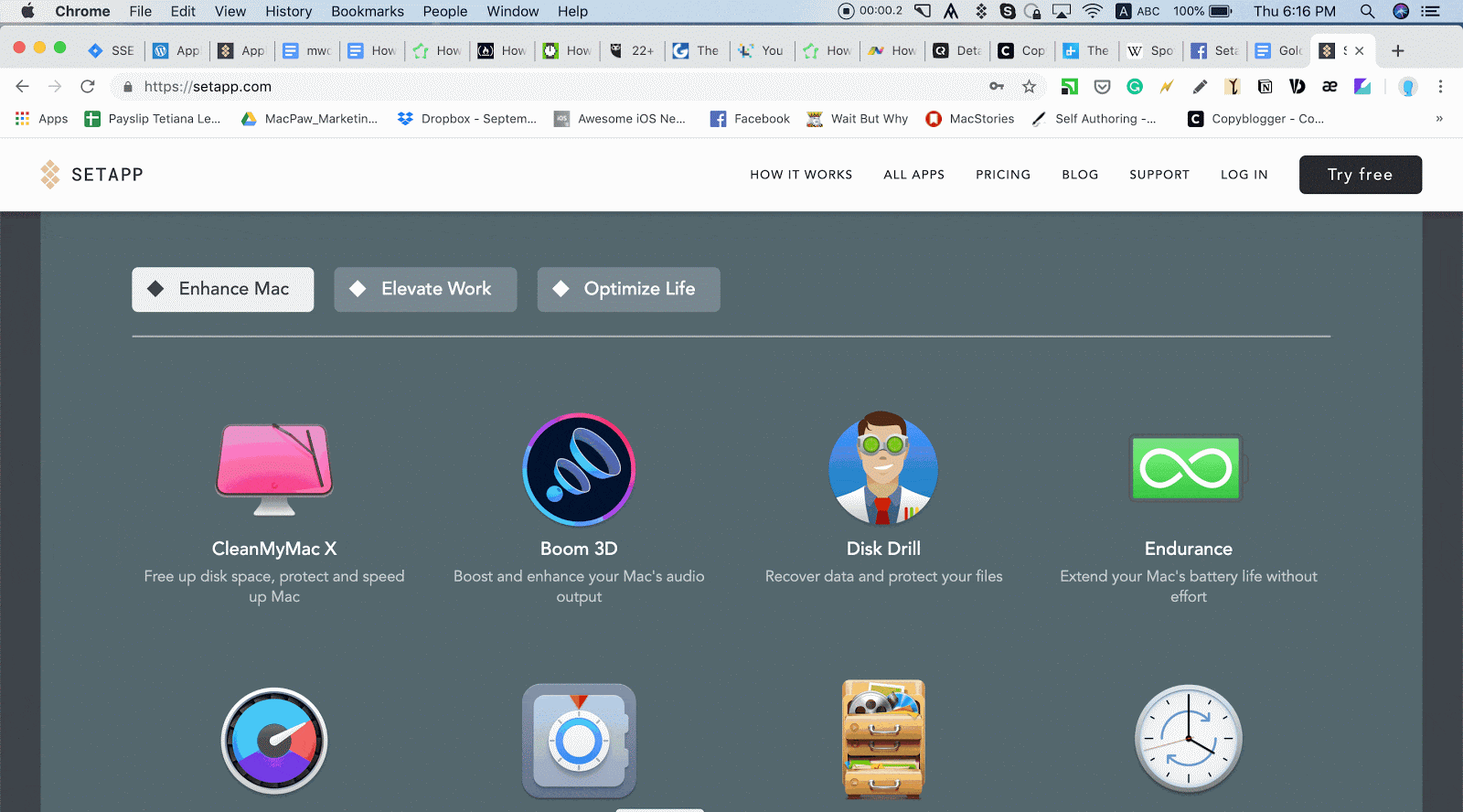Image resolution: width=1463 pixels, height=812 pixels.
Task: Click the Wi-Fi status icon
Action: [1093, 11]
